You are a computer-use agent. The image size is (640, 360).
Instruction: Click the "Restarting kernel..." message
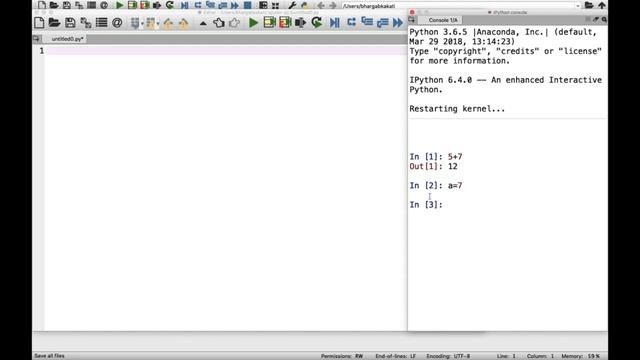[x=457, y=109]
